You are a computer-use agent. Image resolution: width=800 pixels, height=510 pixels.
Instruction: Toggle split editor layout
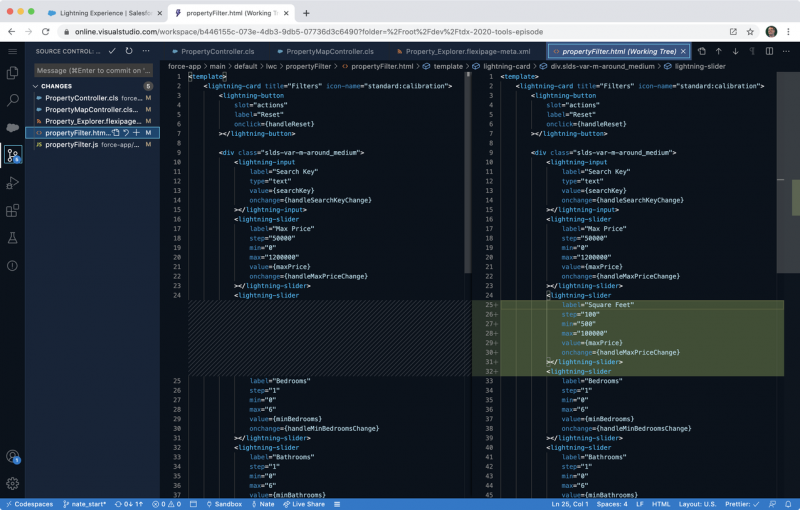coord(769,51)
